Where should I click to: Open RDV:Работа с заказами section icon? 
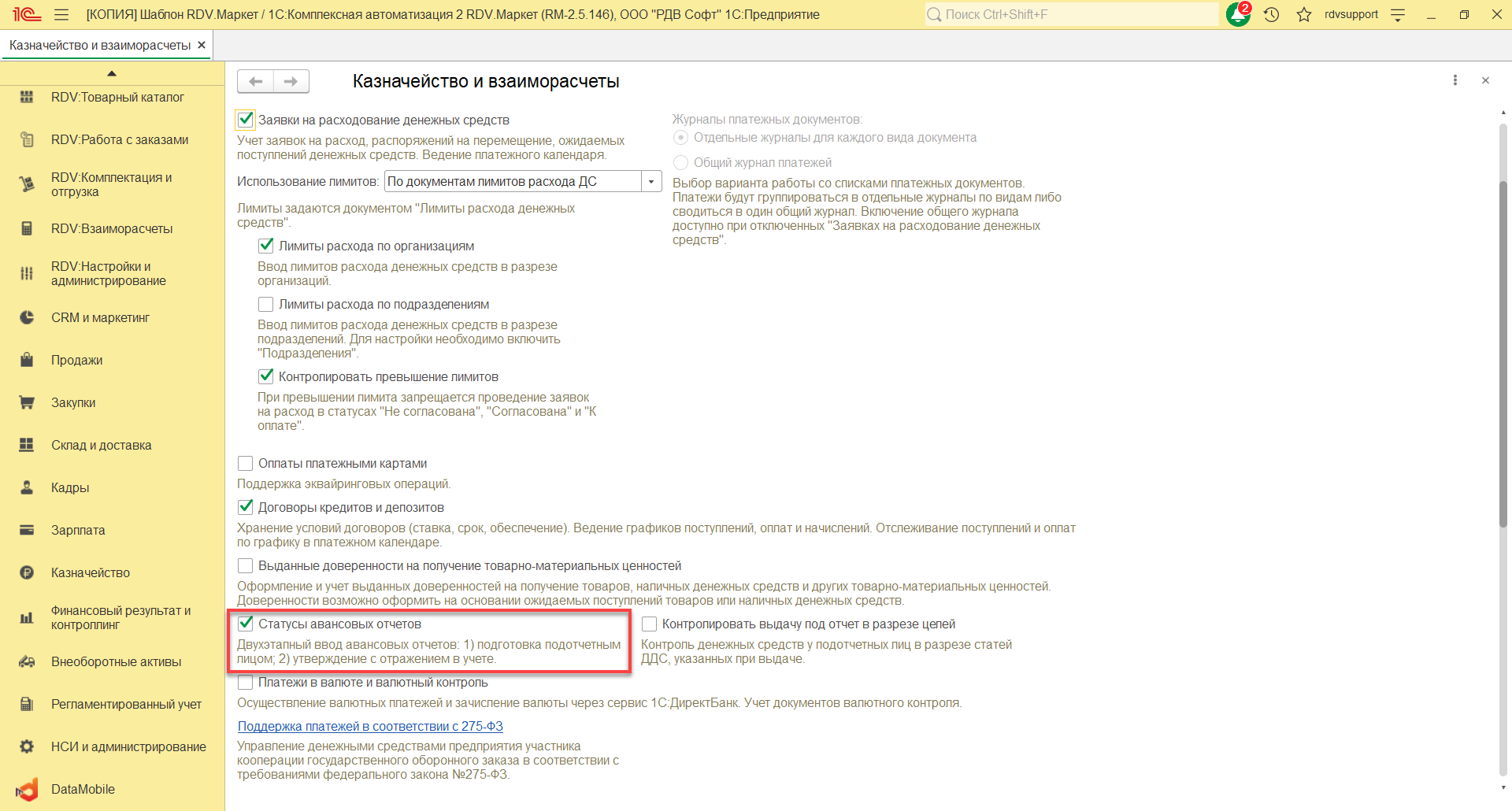27,139
